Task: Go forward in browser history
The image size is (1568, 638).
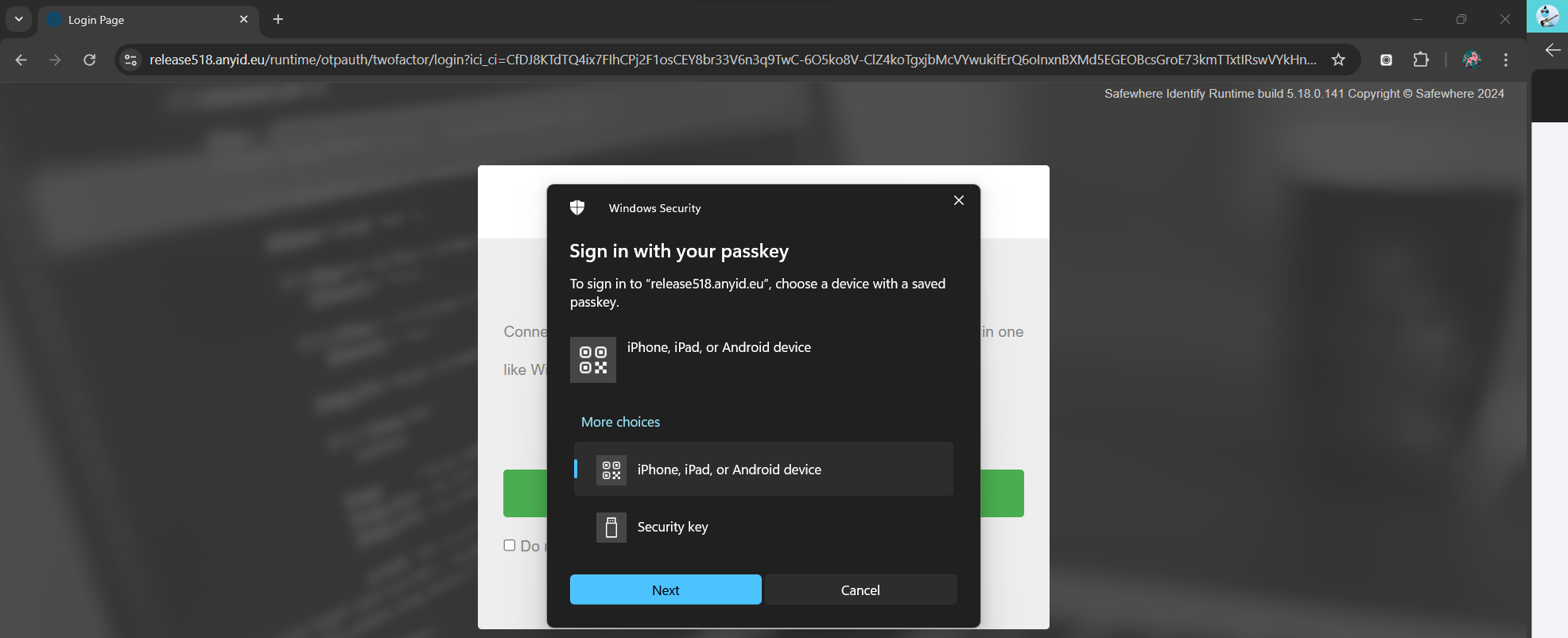Action: pyautogui.click(x=55, y=60)
